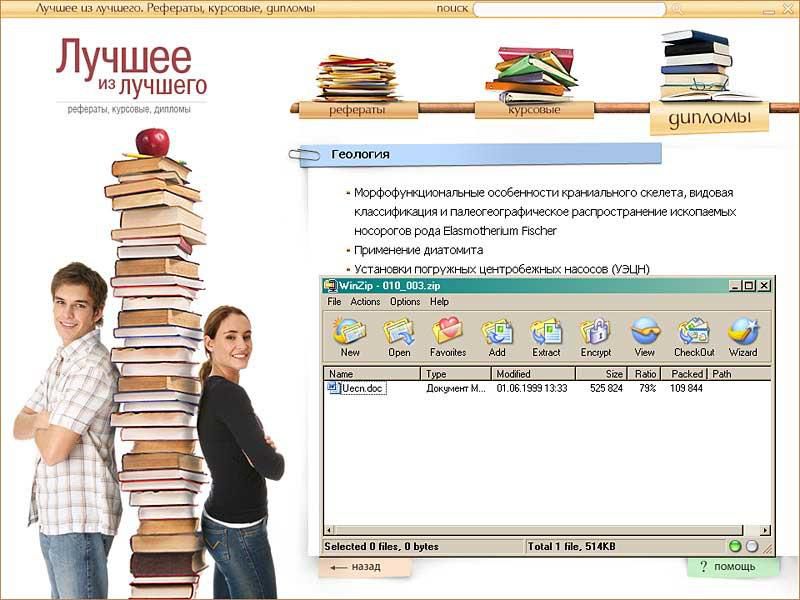800x600 pixels.
Task: Sort file list by Name column
Action: tap(372, 374)
